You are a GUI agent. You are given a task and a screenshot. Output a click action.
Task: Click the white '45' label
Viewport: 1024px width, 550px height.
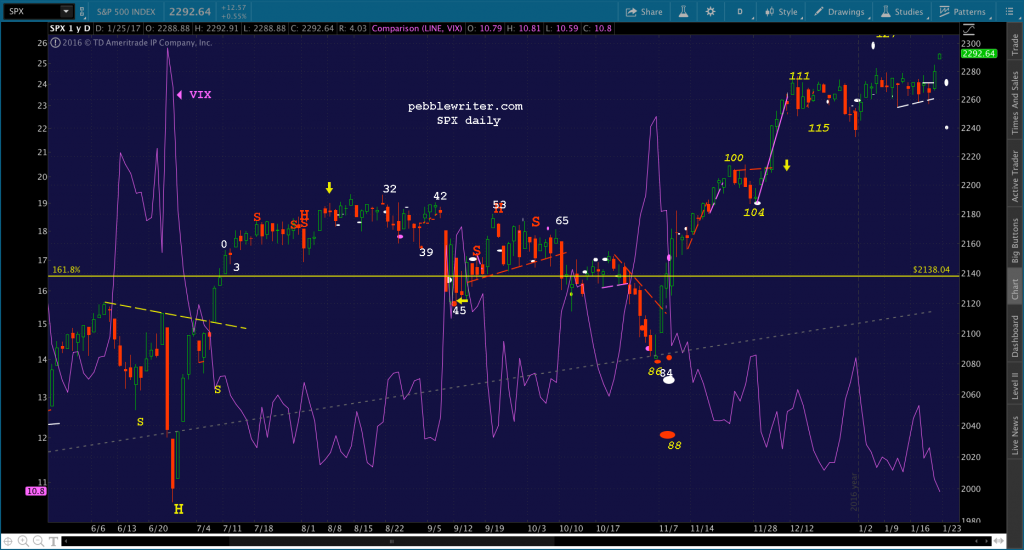tap(459, 311)
